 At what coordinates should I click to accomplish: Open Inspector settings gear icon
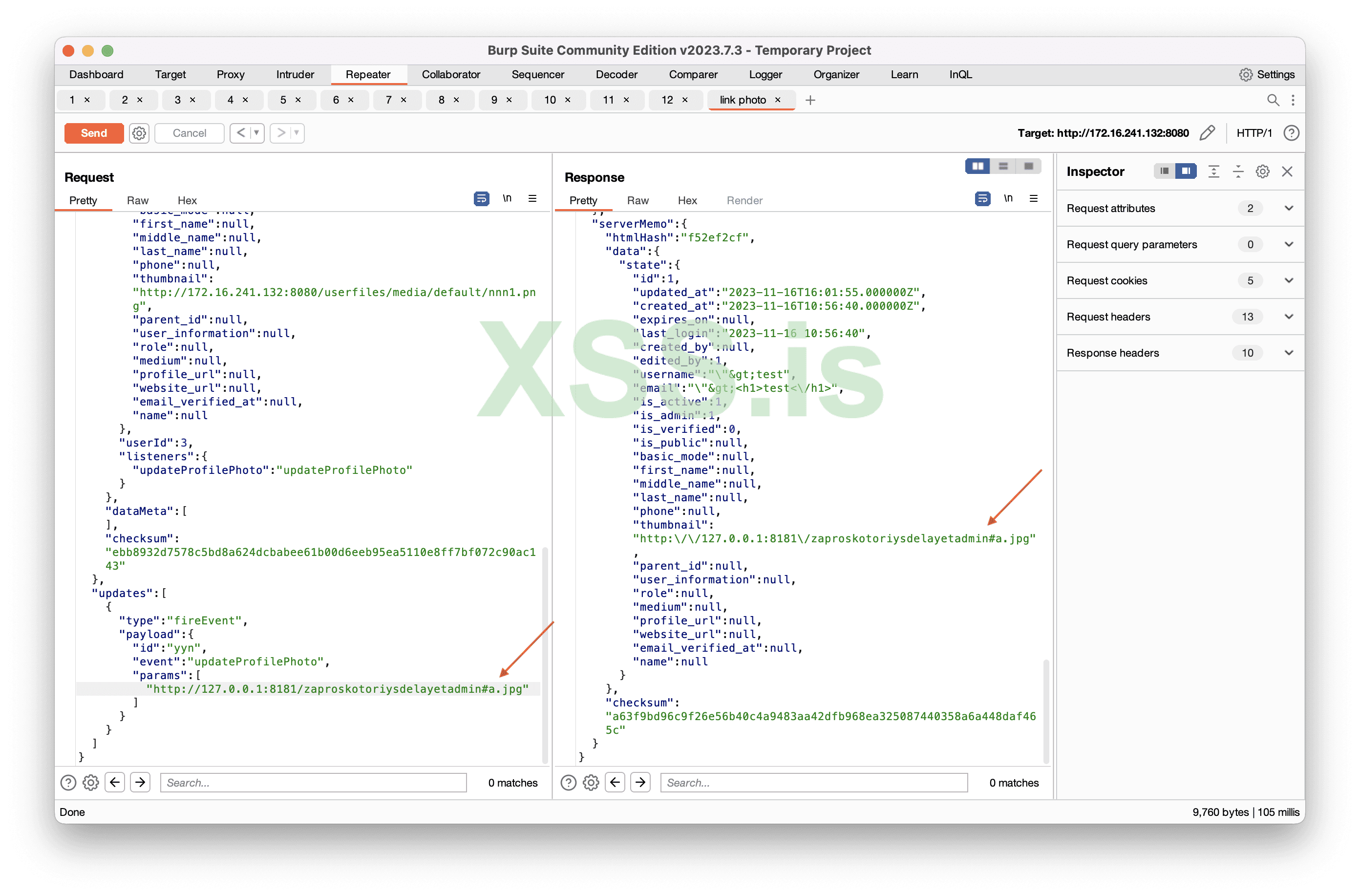click(x=1262, y=171)
